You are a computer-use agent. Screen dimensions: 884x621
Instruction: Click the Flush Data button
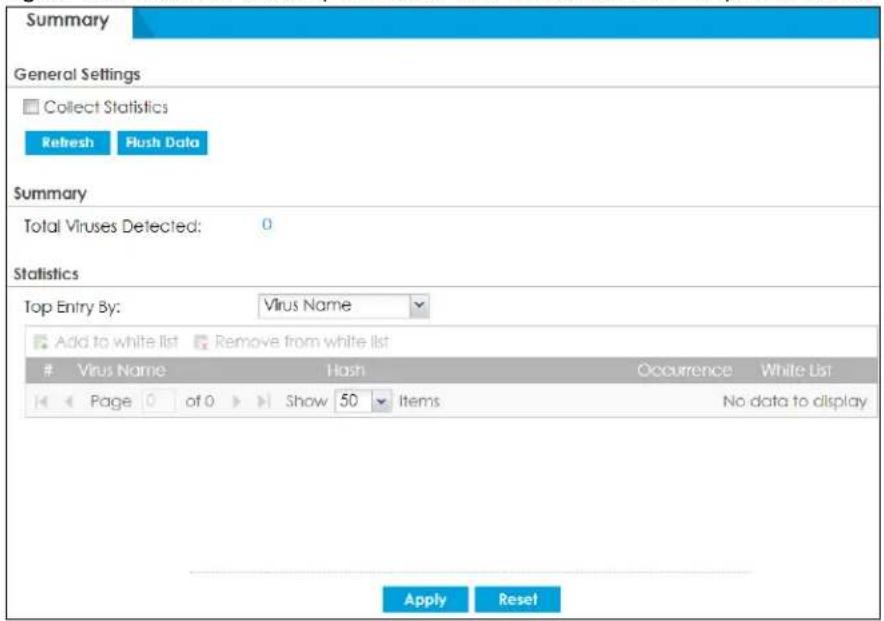click(x=162, y=143)
